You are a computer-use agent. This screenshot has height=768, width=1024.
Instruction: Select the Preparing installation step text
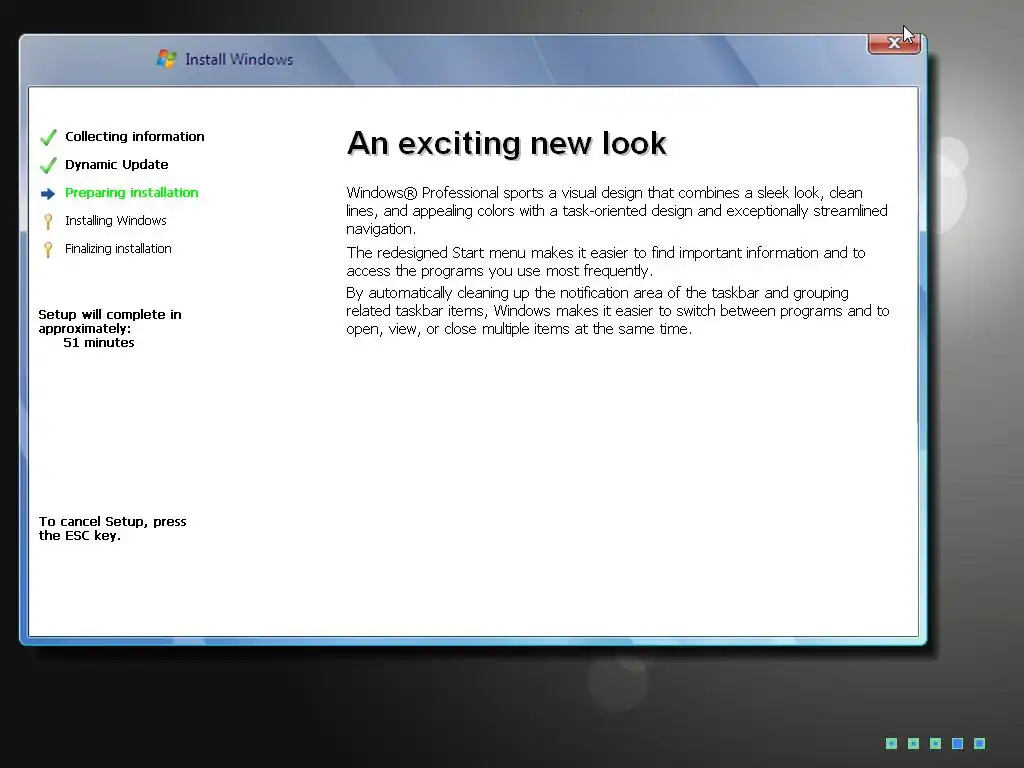point(131,193)
